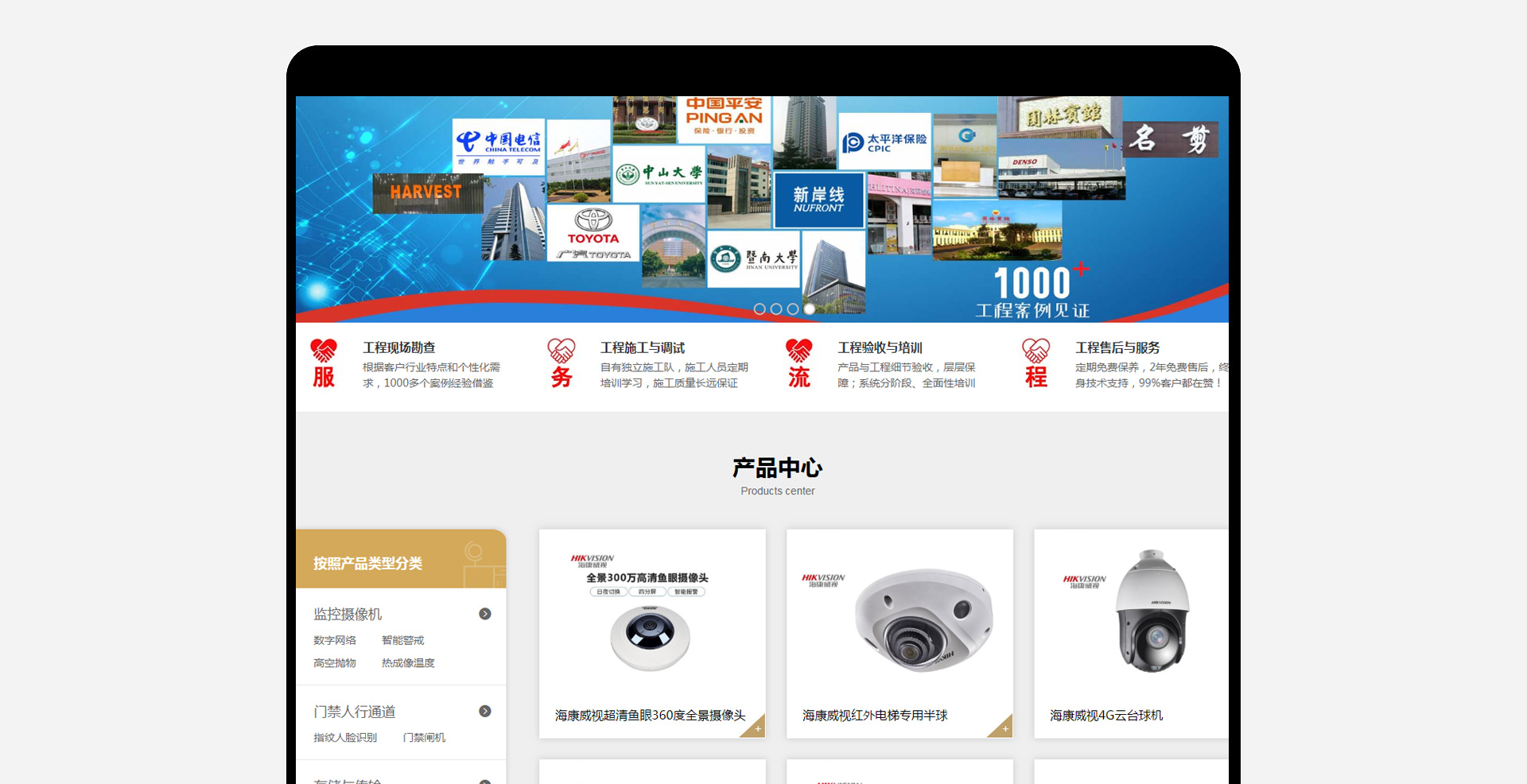This screenshot has width=1527, height=784.
Task: Open the fisheye 360 panoramic camera image
Action: [651, 615]
